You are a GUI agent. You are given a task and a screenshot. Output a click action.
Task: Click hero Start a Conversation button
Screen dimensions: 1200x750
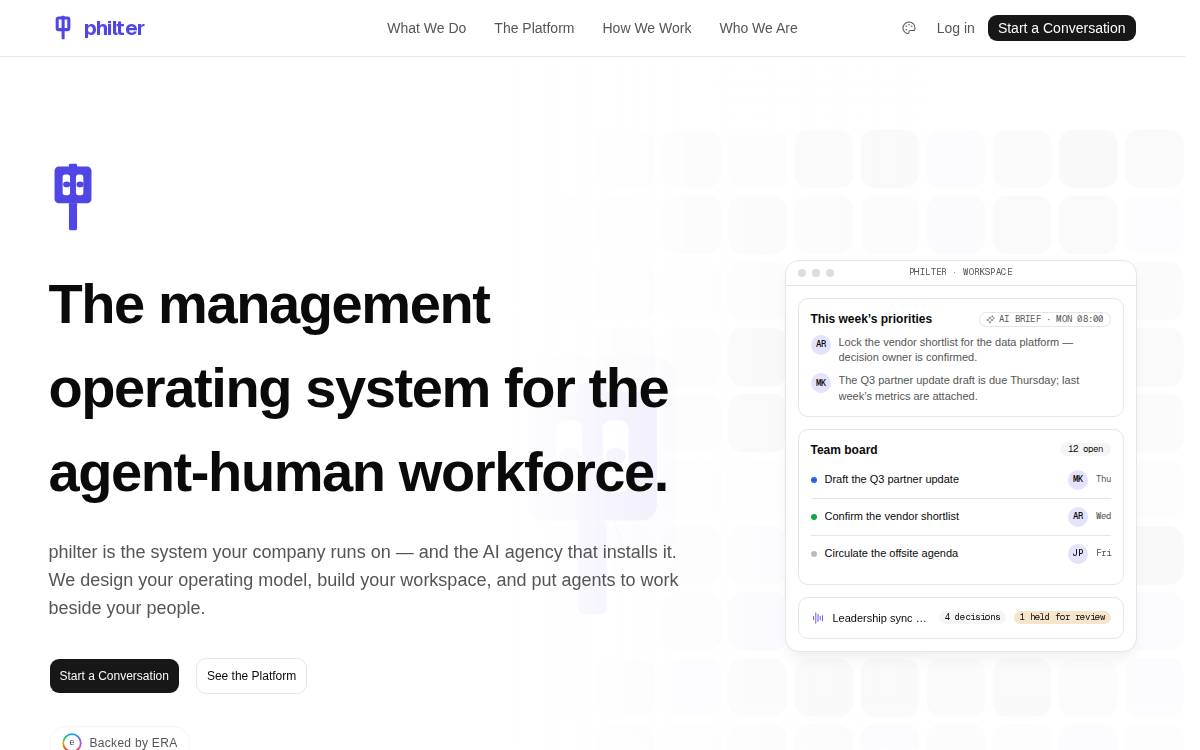pyautogui.click(x=114, y=676)
